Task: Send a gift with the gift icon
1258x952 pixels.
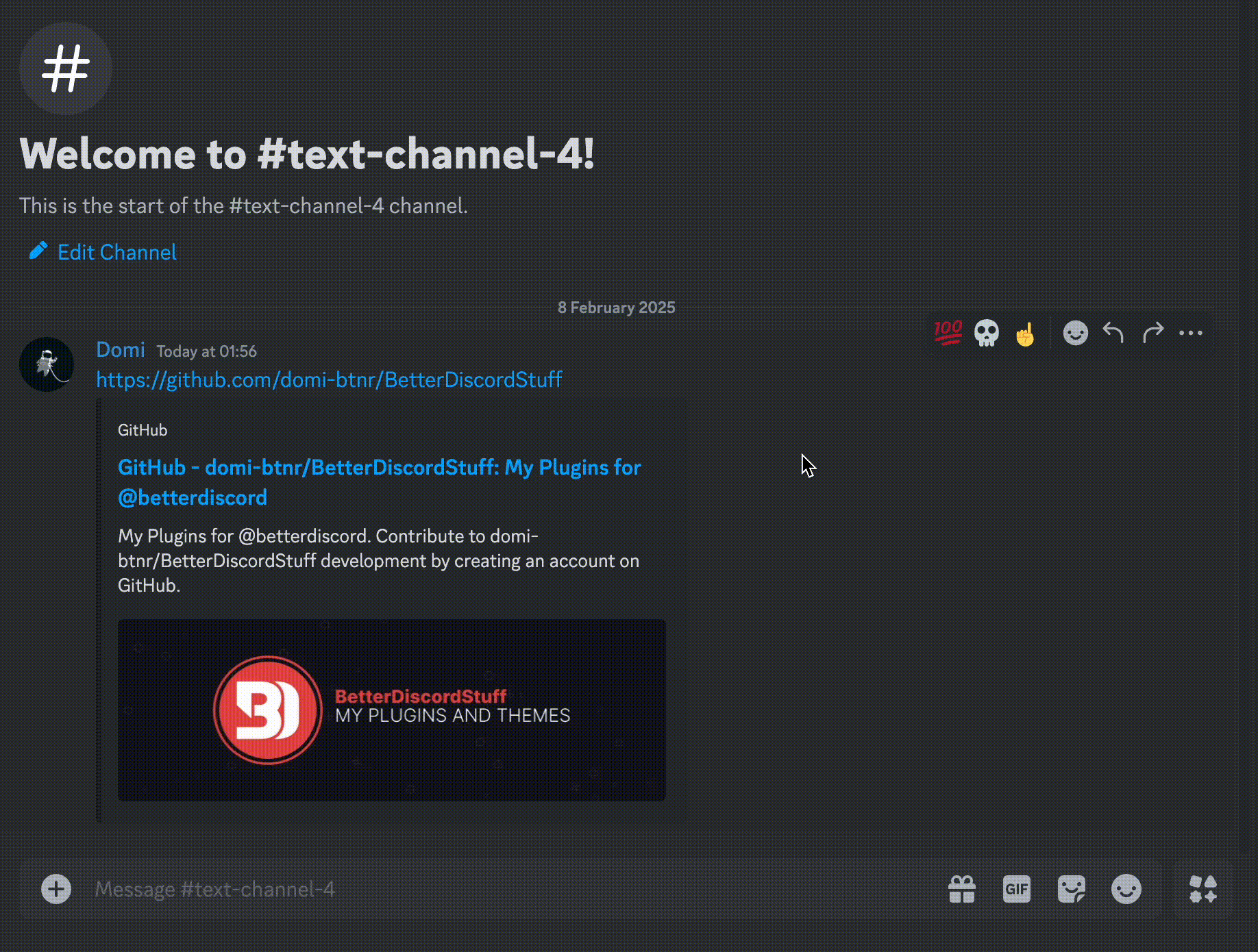Action: coord(962,889)
